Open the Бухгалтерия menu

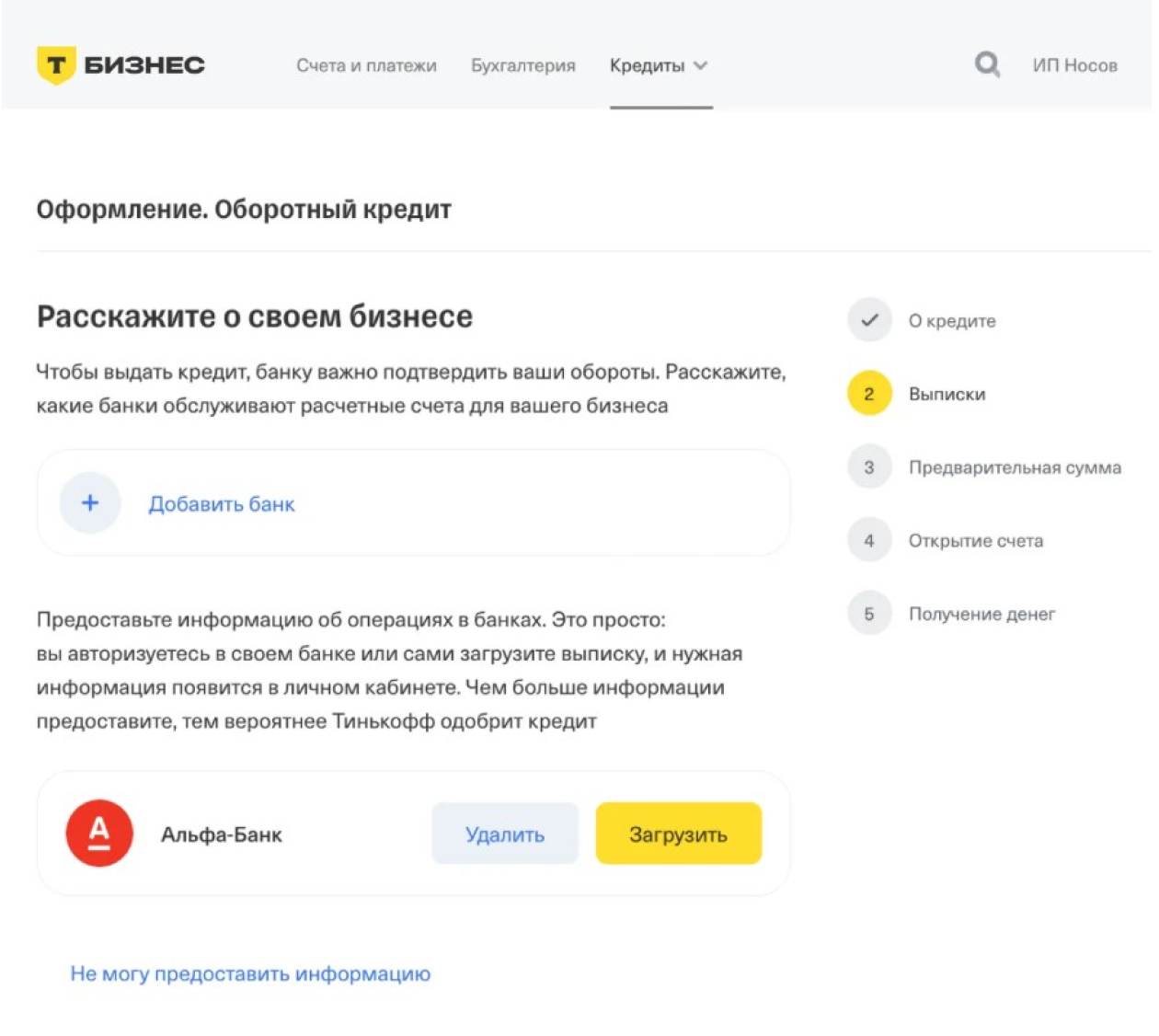[523, 66]
